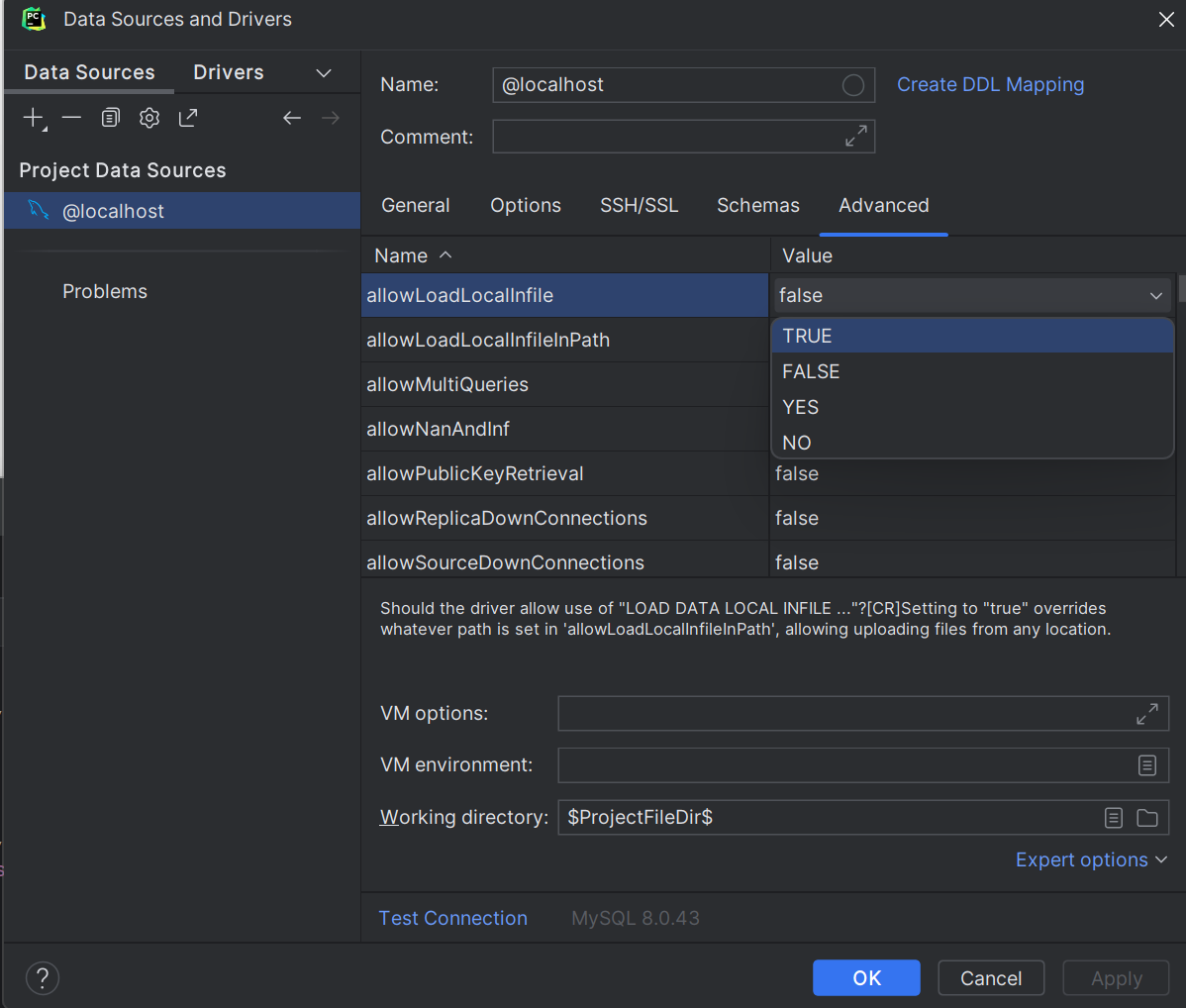
Task: Click the MySQL 8.0.43 version text
Action: point(636,918)
